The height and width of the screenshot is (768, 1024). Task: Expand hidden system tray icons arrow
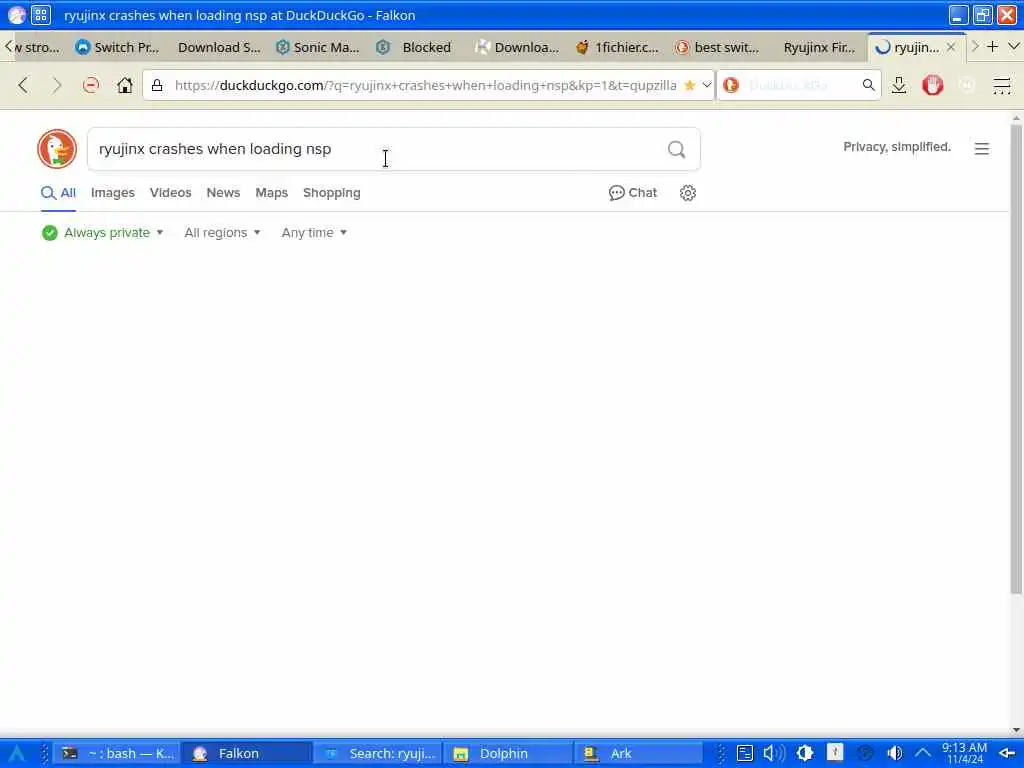point(923,754)
